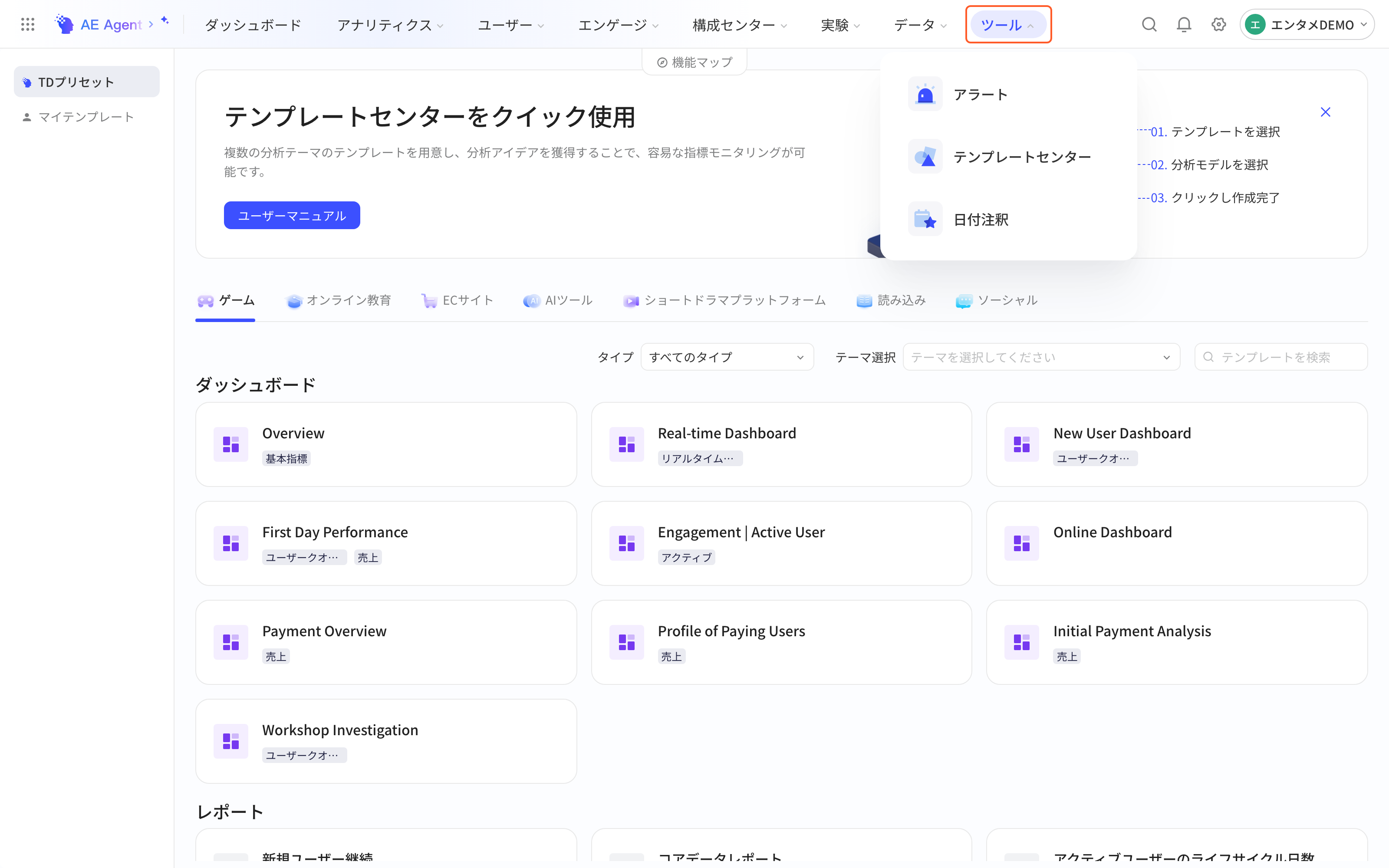The image size is (1389, 868).
Task: Collapse the ツール menu
Action: tap(1008, 25)
